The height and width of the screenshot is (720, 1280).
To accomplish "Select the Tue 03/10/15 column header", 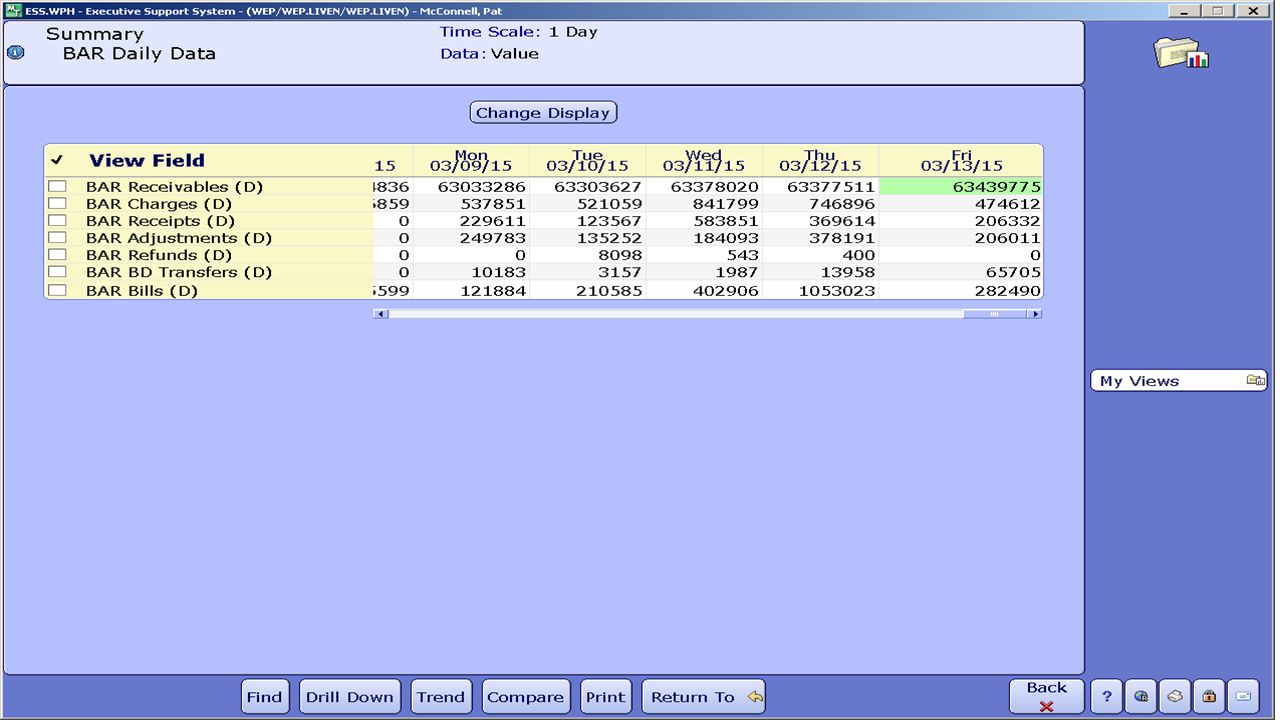I will click(x=587, y=161).
